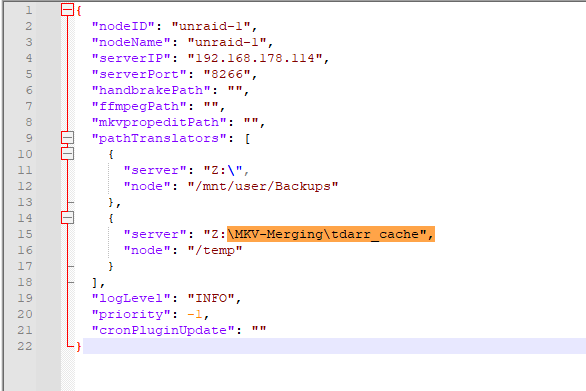Click the "serverPort" key
The width and height of the screenshot is (586, 391).
tap(139, 74)
